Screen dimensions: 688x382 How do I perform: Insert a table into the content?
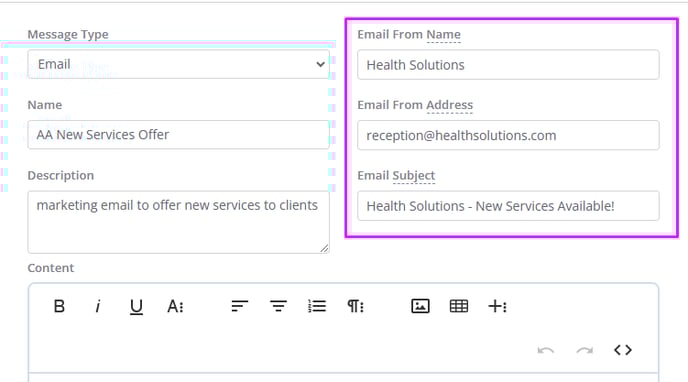[x=459, y=306]
